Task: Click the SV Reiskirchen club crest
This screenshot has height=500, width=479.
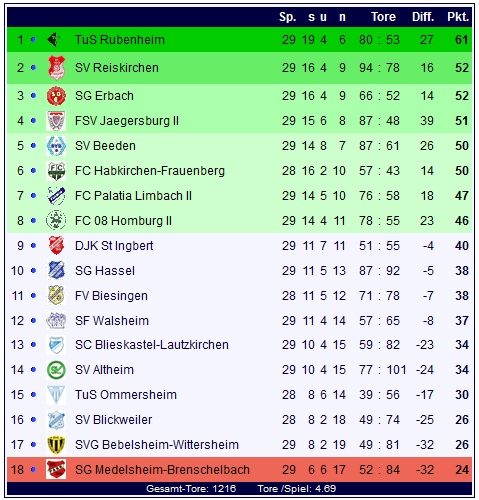Action: click(x=56, y=68)
